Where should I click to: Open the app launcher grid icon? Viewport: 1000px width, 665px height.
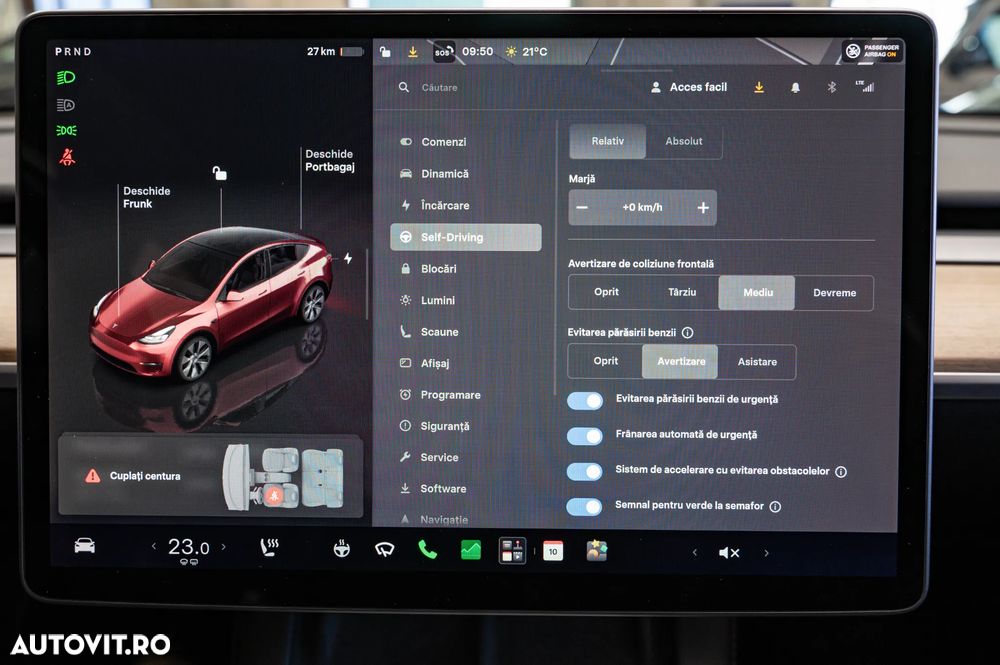[512, 550]
